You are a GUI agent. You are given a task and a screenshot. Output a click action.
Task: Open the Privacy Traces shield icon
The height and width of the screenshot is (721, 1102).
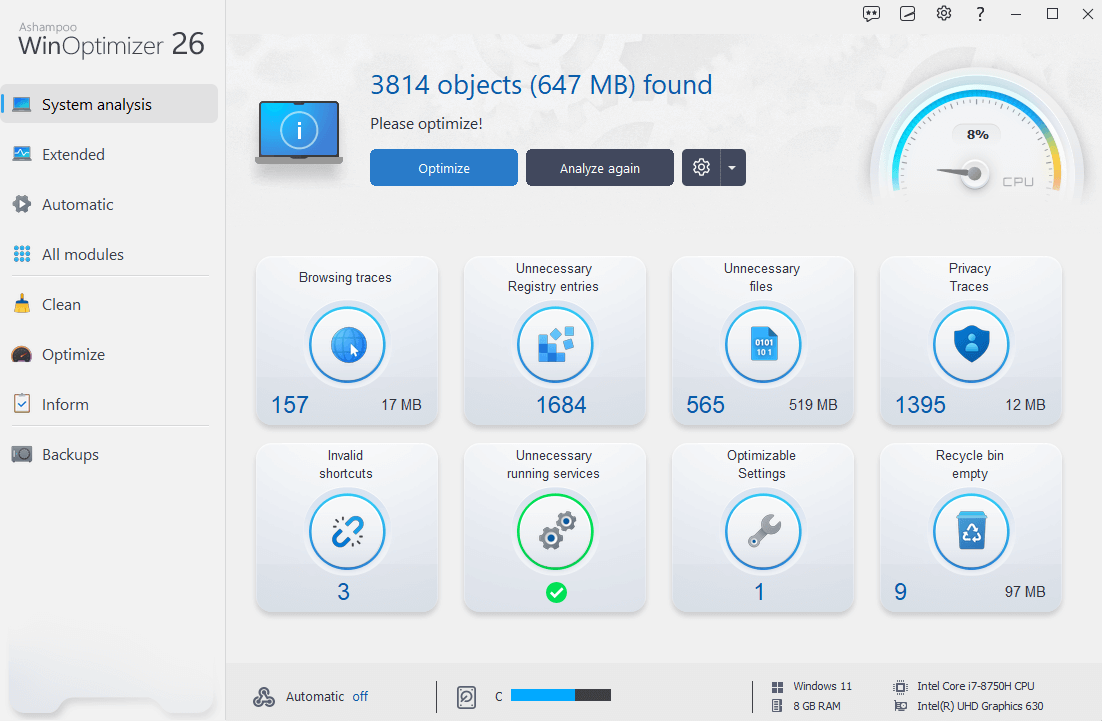pos(971,344)
